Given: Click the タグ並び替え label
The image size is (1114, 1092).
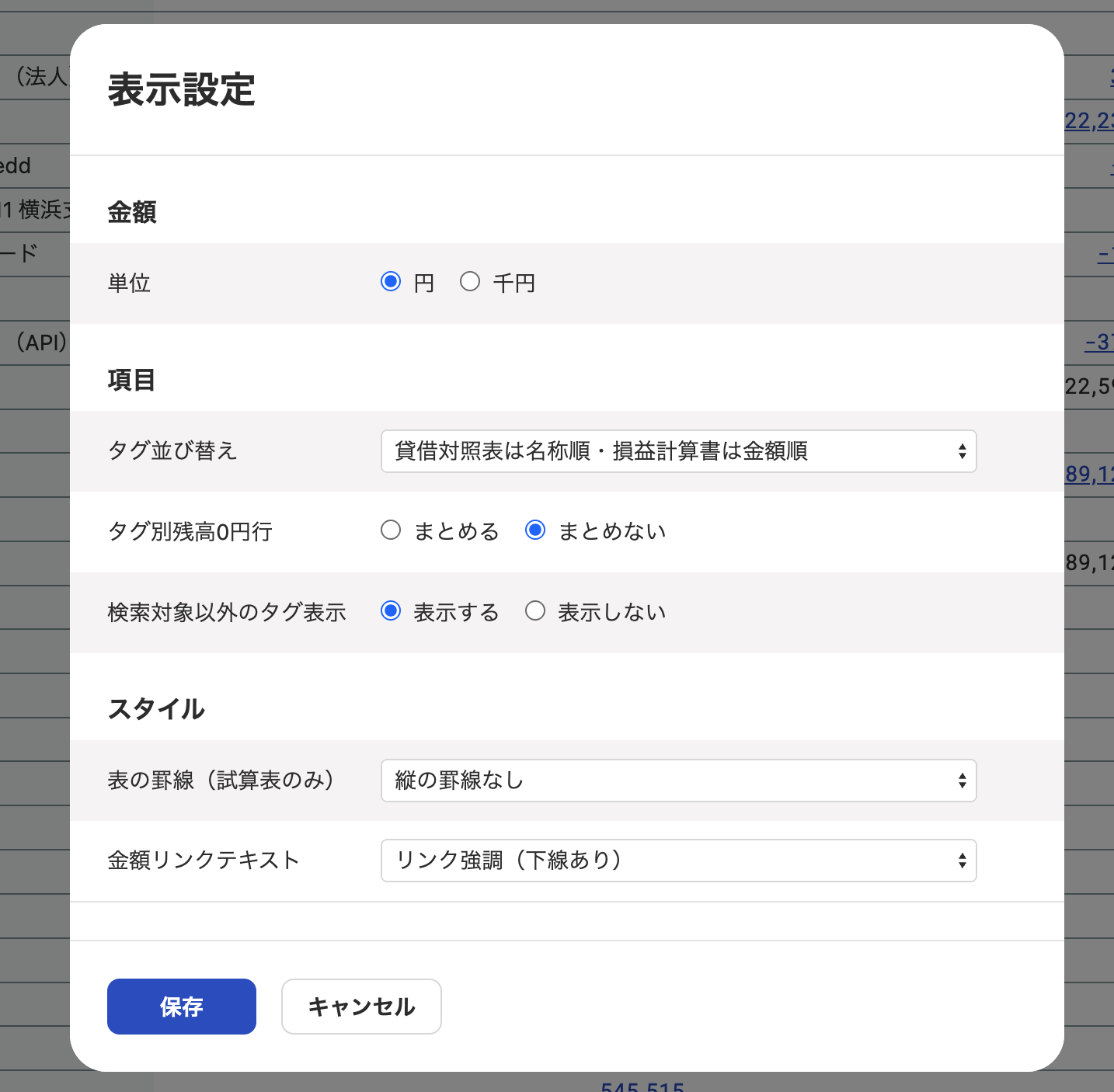Looking at the screenshot, I should tap(172, 450).
